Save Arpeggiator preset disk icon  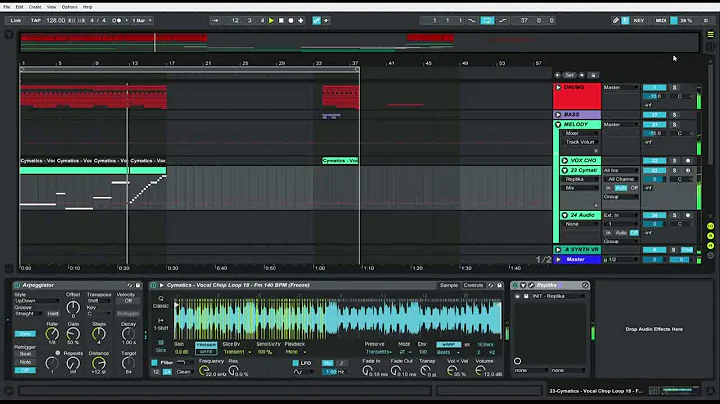(x=138, y=285)
